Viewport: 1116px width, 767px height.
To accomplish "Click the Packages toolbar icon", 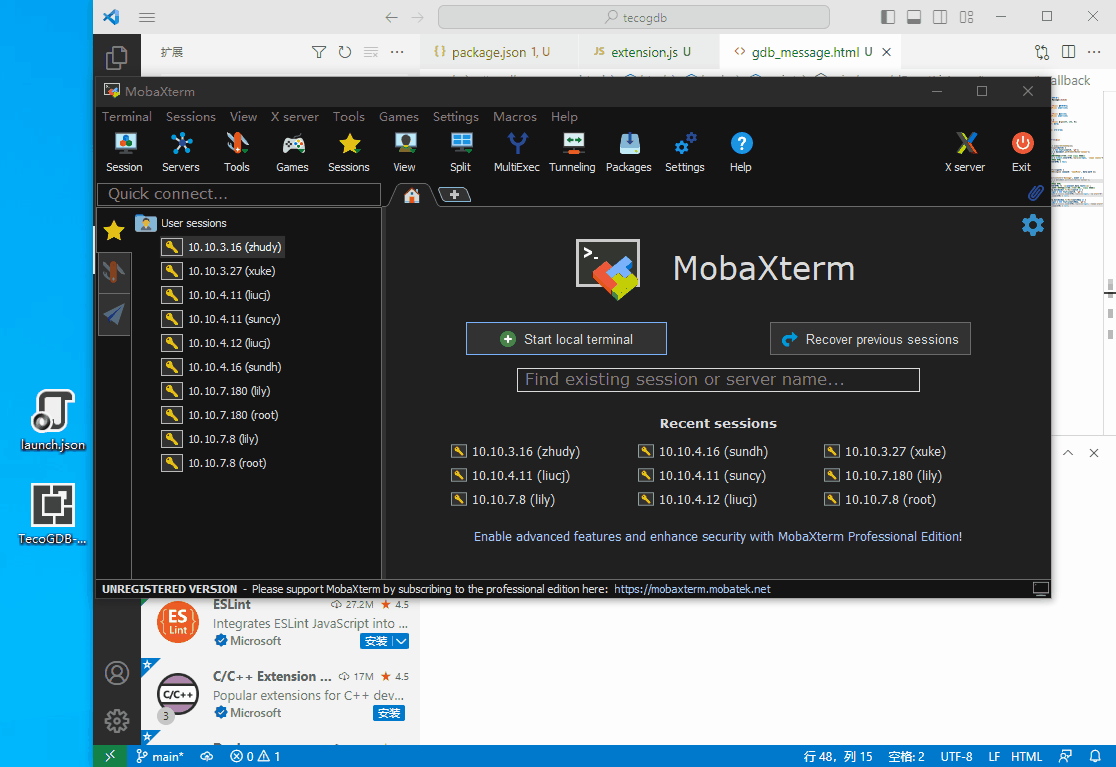I will pyautogui.click(x=628, y=152).
